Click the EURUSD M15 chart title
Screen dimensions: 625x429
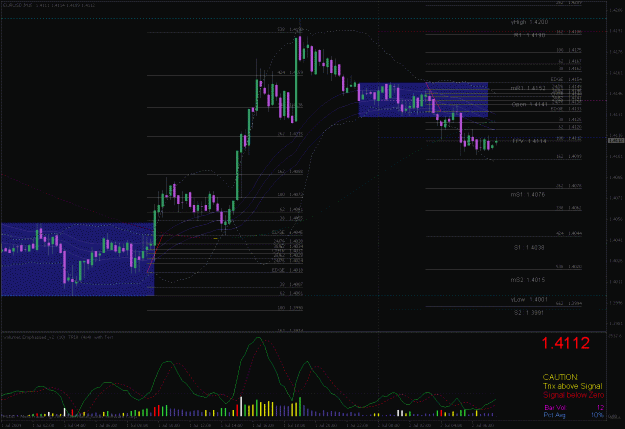pyautogui.click(x=49, y=6)
